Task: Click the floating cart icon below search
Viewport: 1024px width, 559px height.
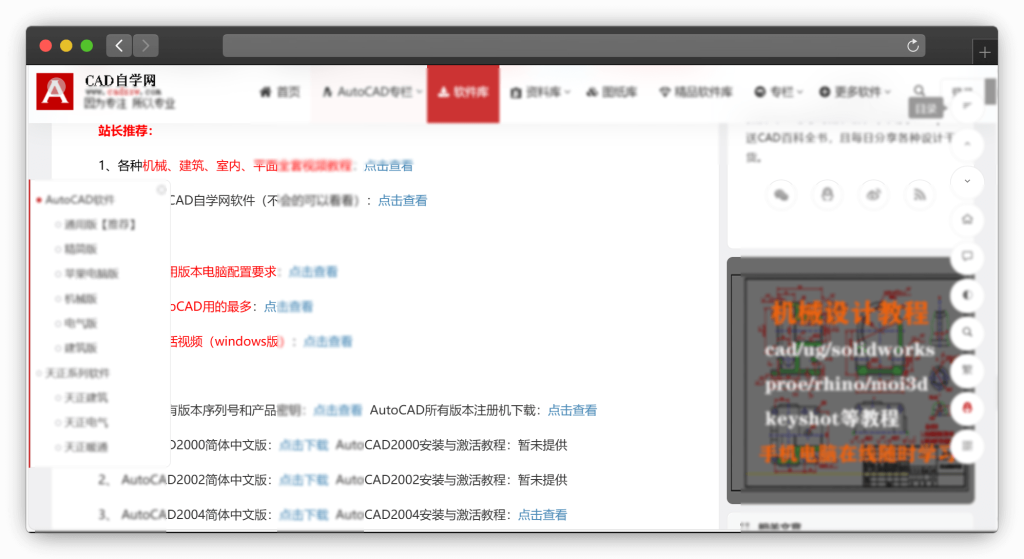Action: (967, 370)
